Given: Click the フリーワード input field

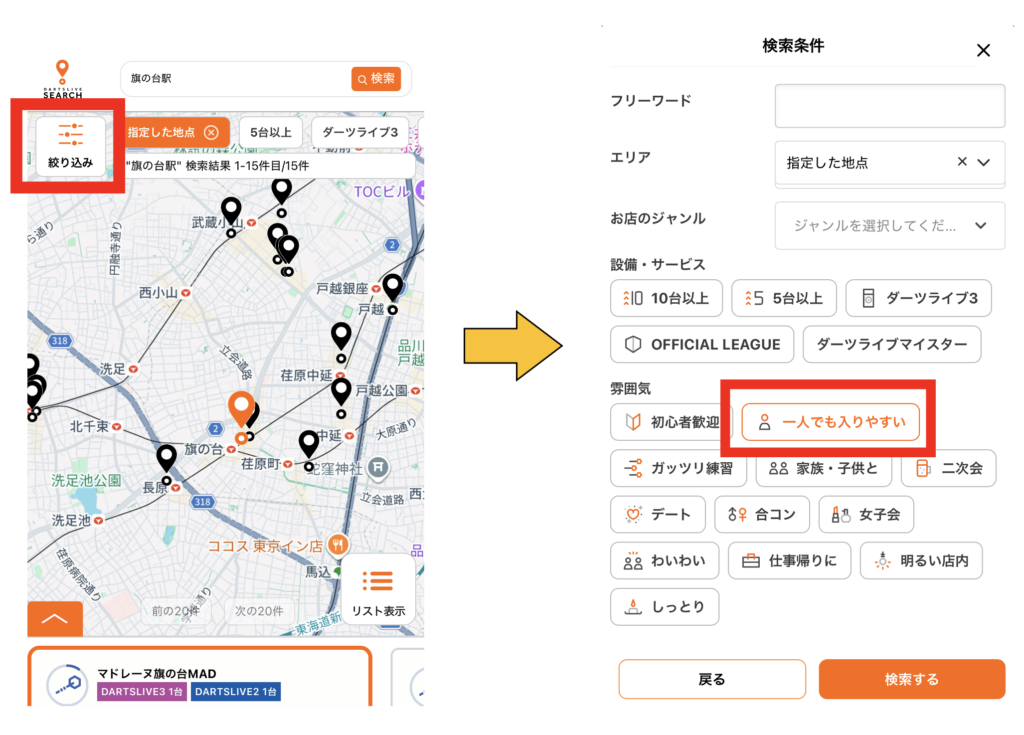Looking at the screenshot, I should (889, 106).
